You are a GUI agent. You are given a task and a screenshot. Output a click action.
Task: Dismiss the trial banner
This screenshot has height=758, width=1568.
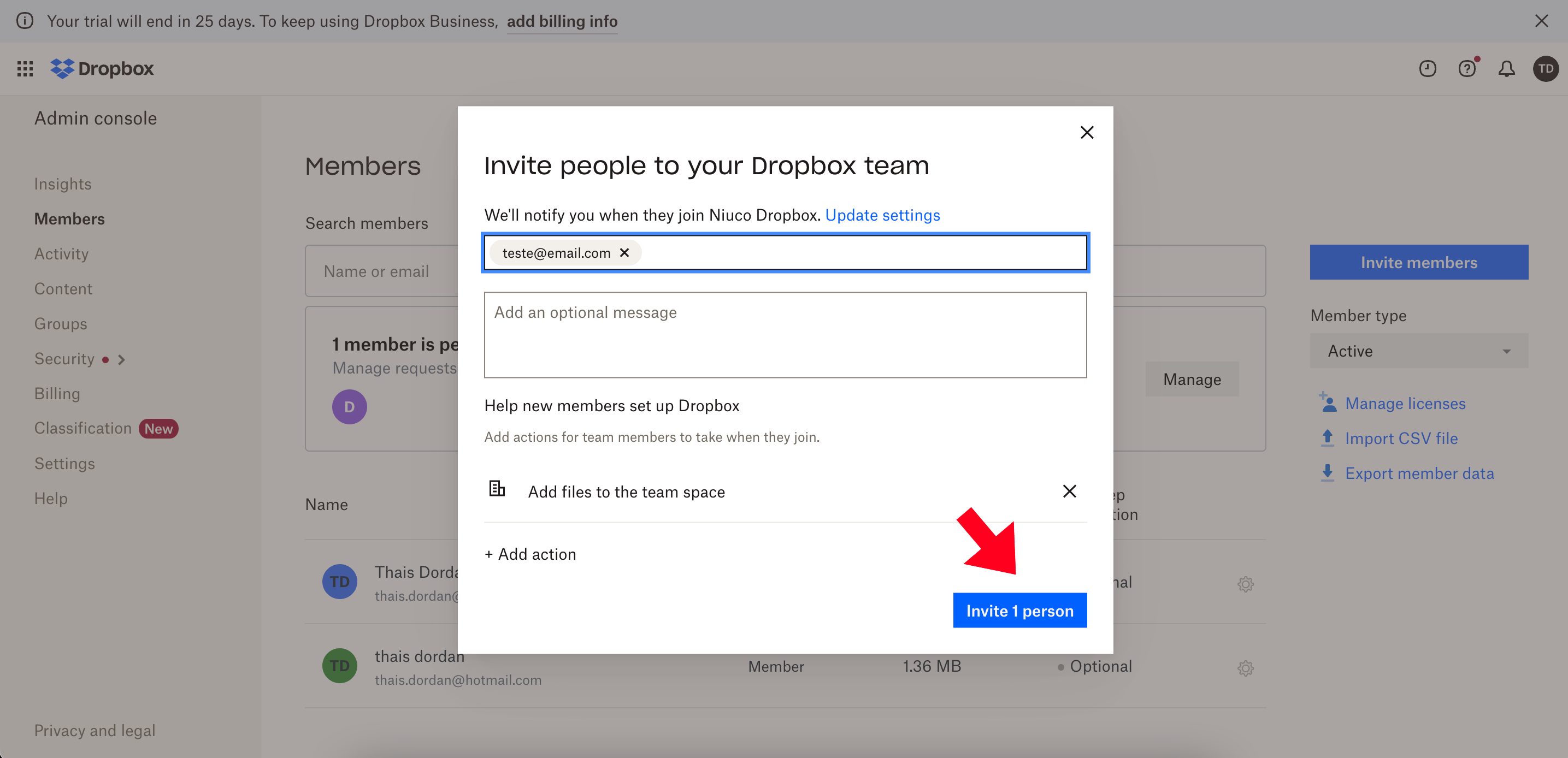coord(1541,21)
